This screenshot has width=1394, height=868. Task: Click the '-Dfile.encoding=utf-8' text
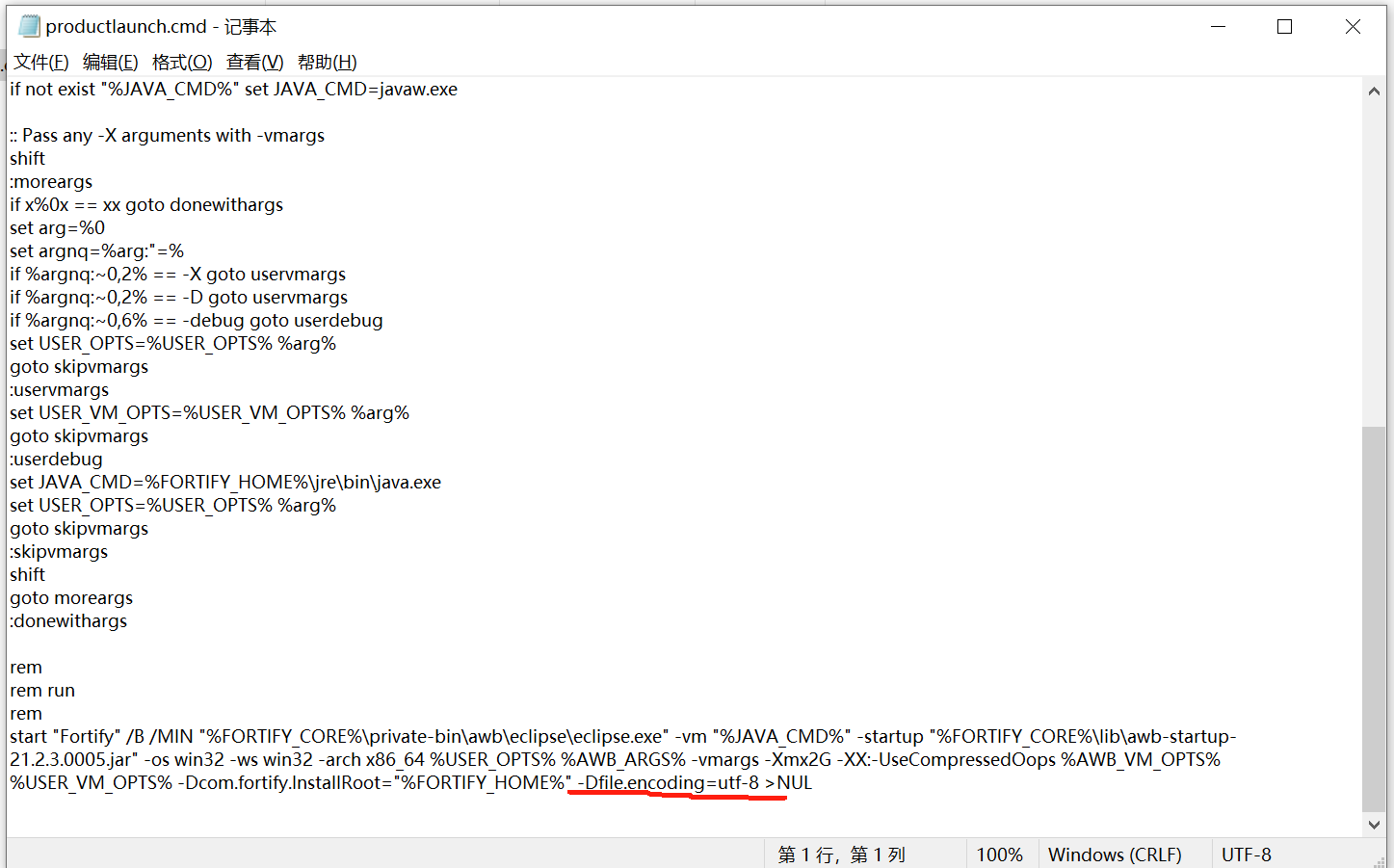[x=669, y=783]
